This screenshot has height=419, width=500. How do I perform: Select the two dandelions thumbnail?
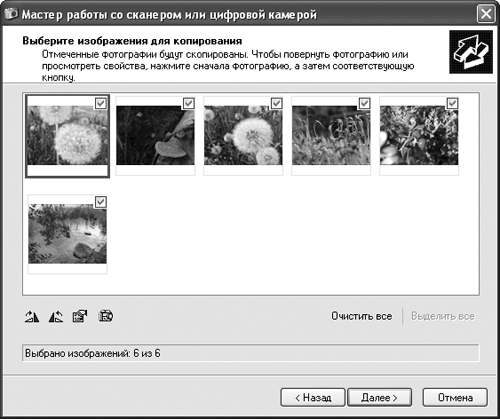243,135
